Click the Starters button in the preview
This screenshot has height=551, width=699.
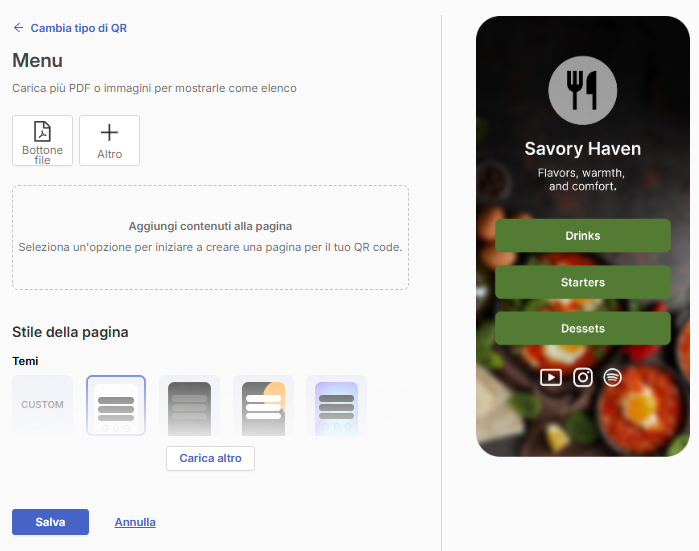(583, 282)
